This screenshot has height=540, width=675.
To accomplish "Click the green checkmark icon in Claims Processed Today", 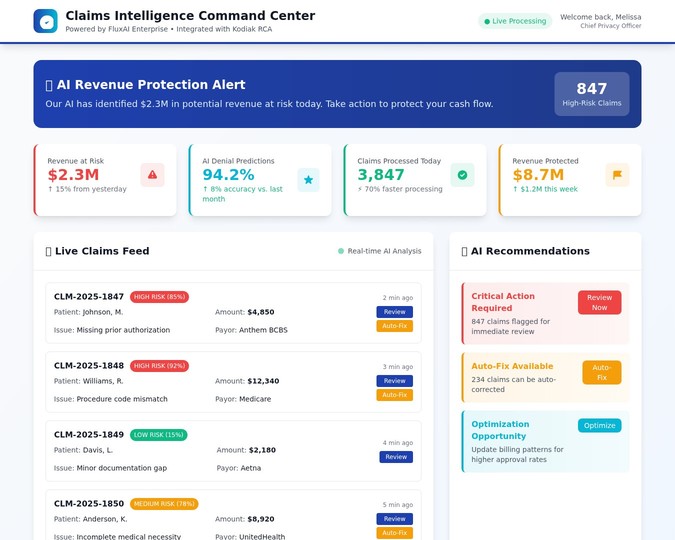I will click(462, 175).
